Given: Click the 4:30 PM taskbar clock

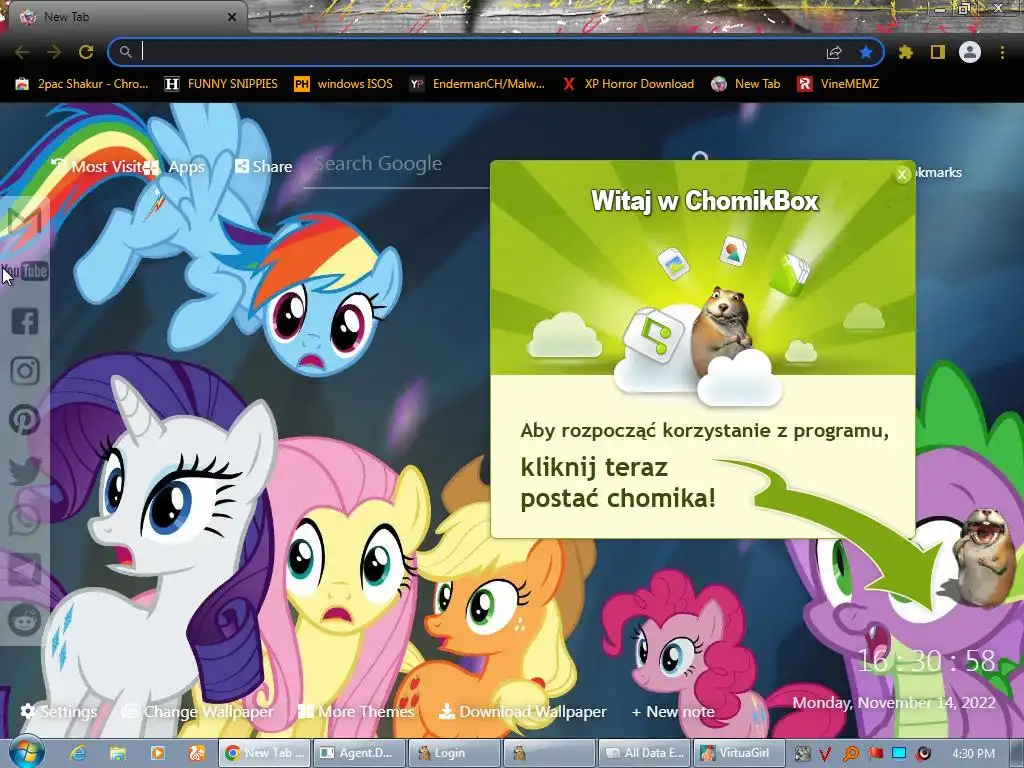Looking at the screenshot, I should [973, 754].
